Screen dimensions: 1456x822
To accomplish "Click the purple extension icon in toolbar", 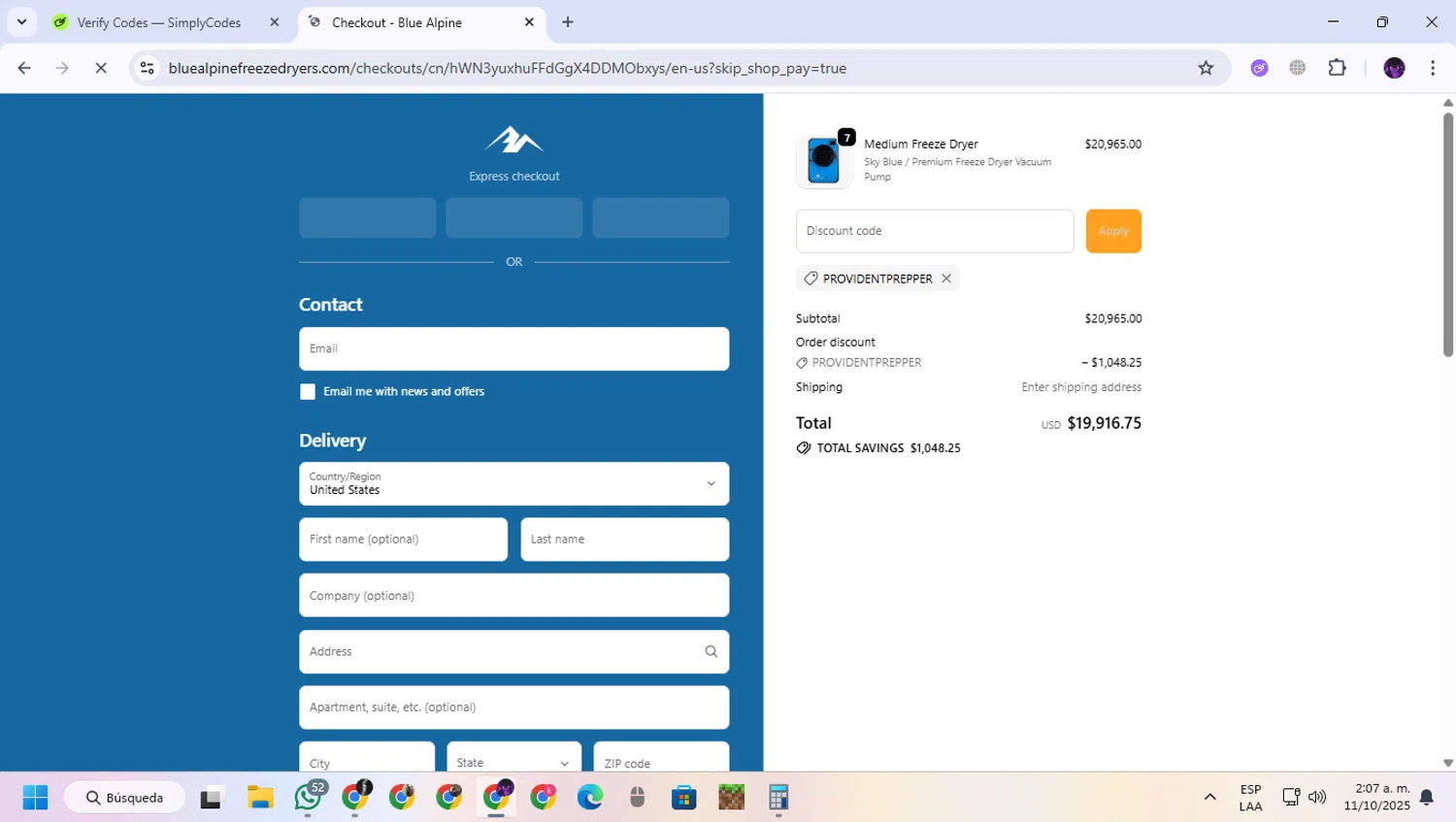I will pos(1260,68).
